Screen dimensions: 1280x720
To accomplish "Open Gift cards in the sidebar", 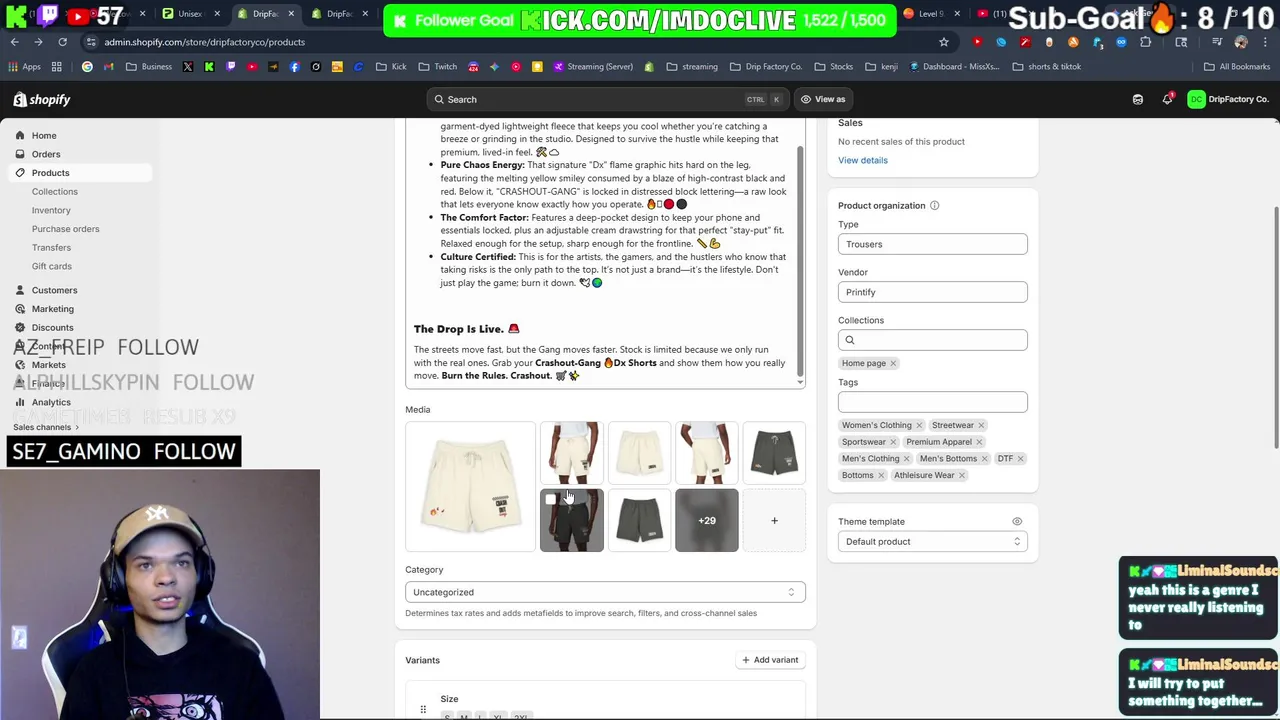I will pyautogui.click(x=51, y=266).
